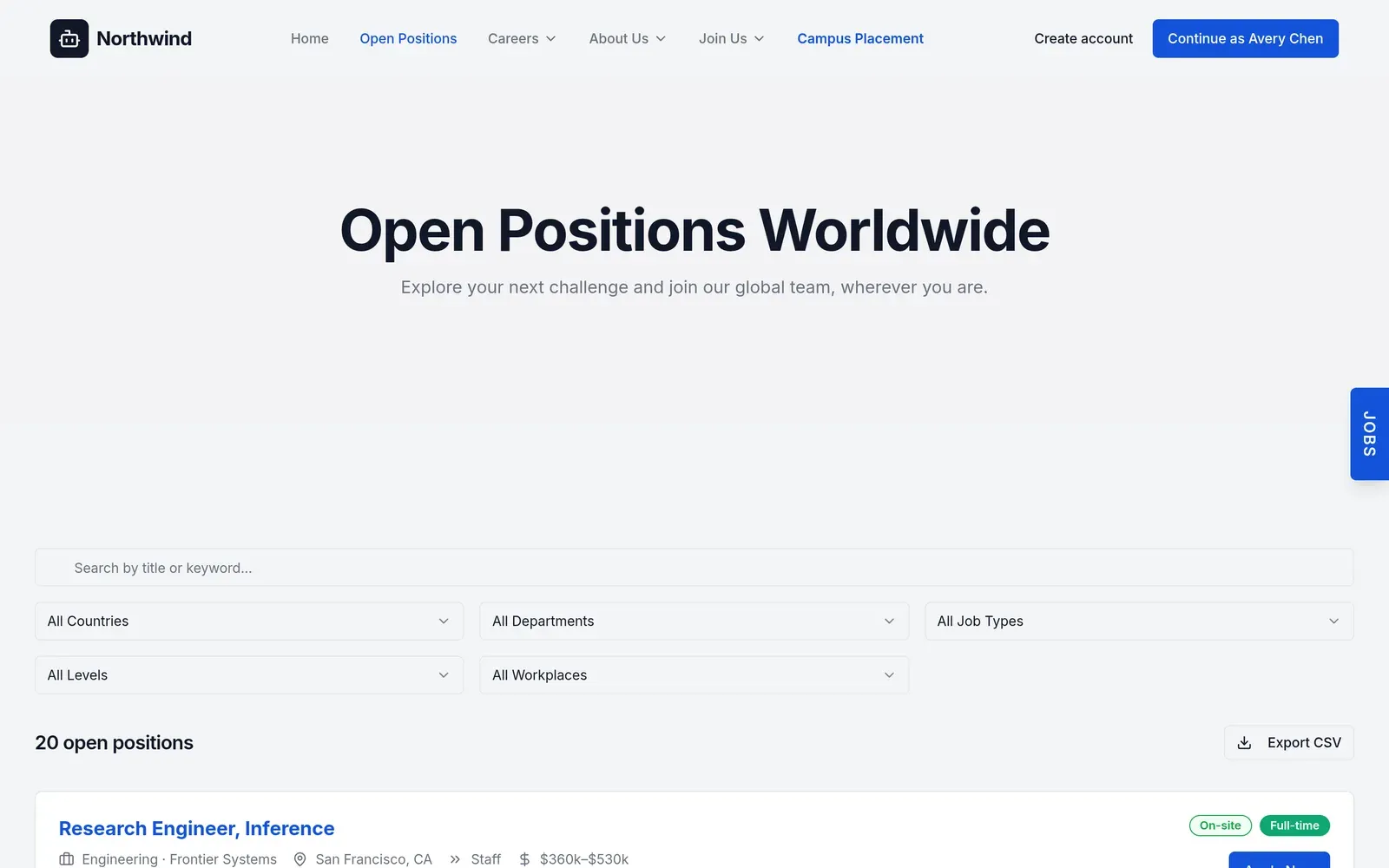Screen dimensions: 1389x868
Task: Click Create account
Action: tap(1083, 38)
